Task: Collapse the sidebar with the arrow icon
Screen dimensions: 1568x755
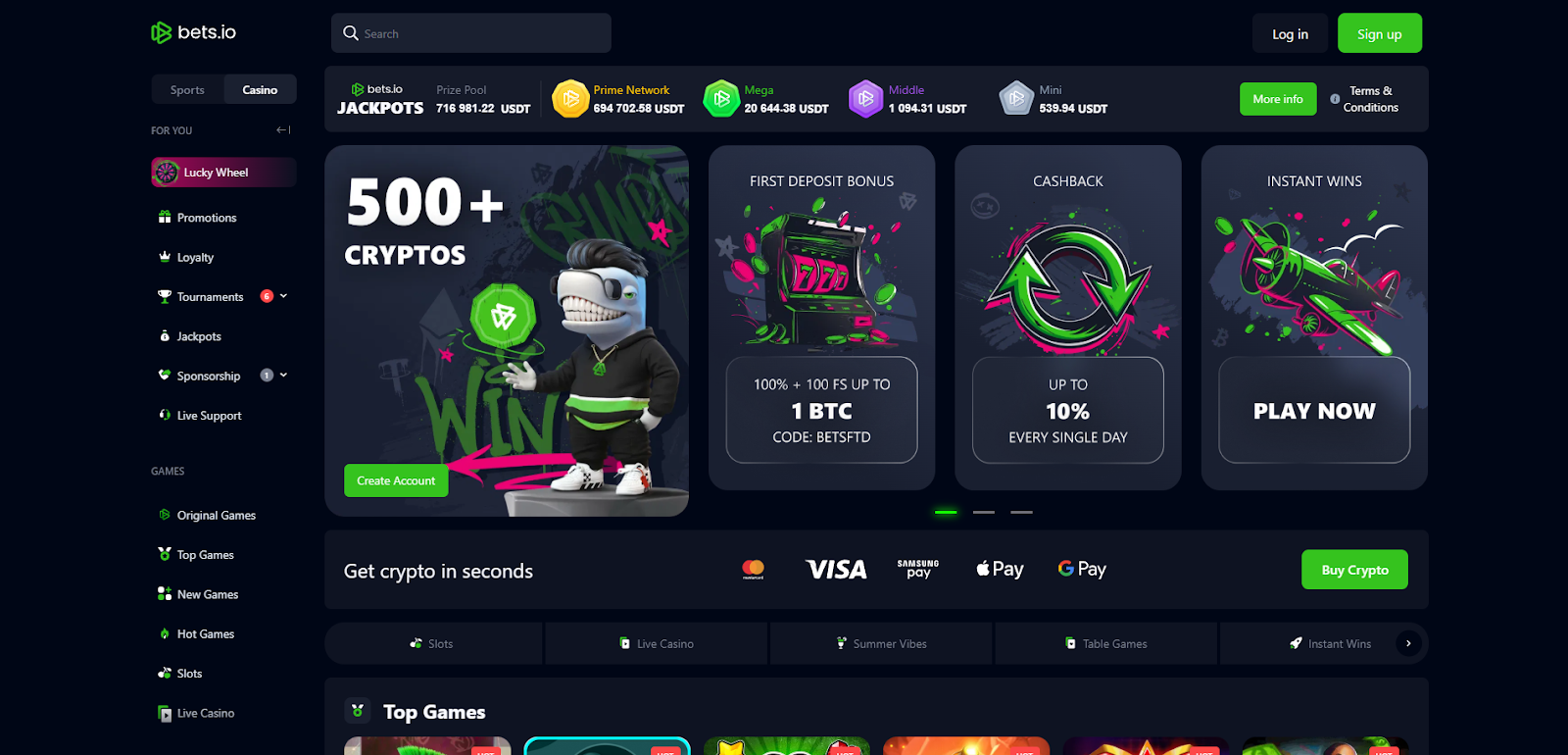Action: tap(283, 129)
